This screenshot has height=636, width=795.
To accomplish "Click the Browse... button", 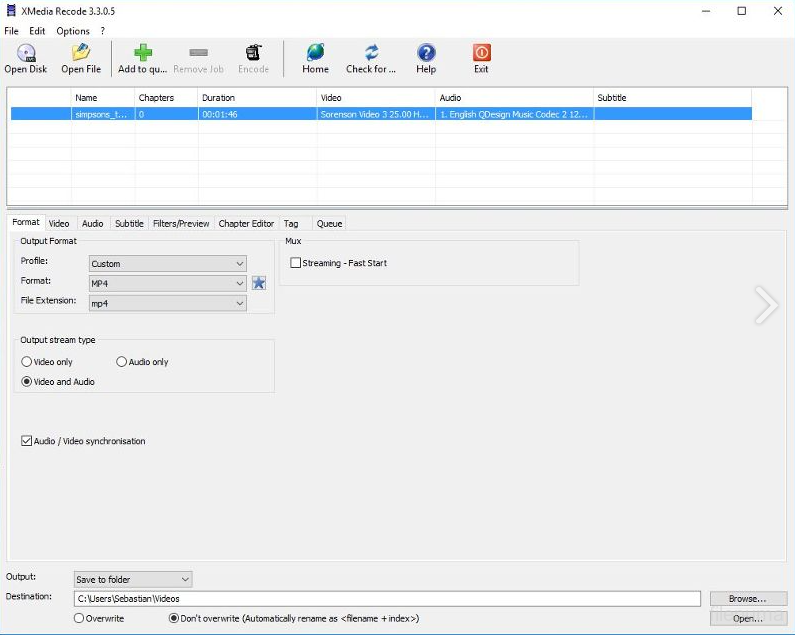I will (747, 599).
